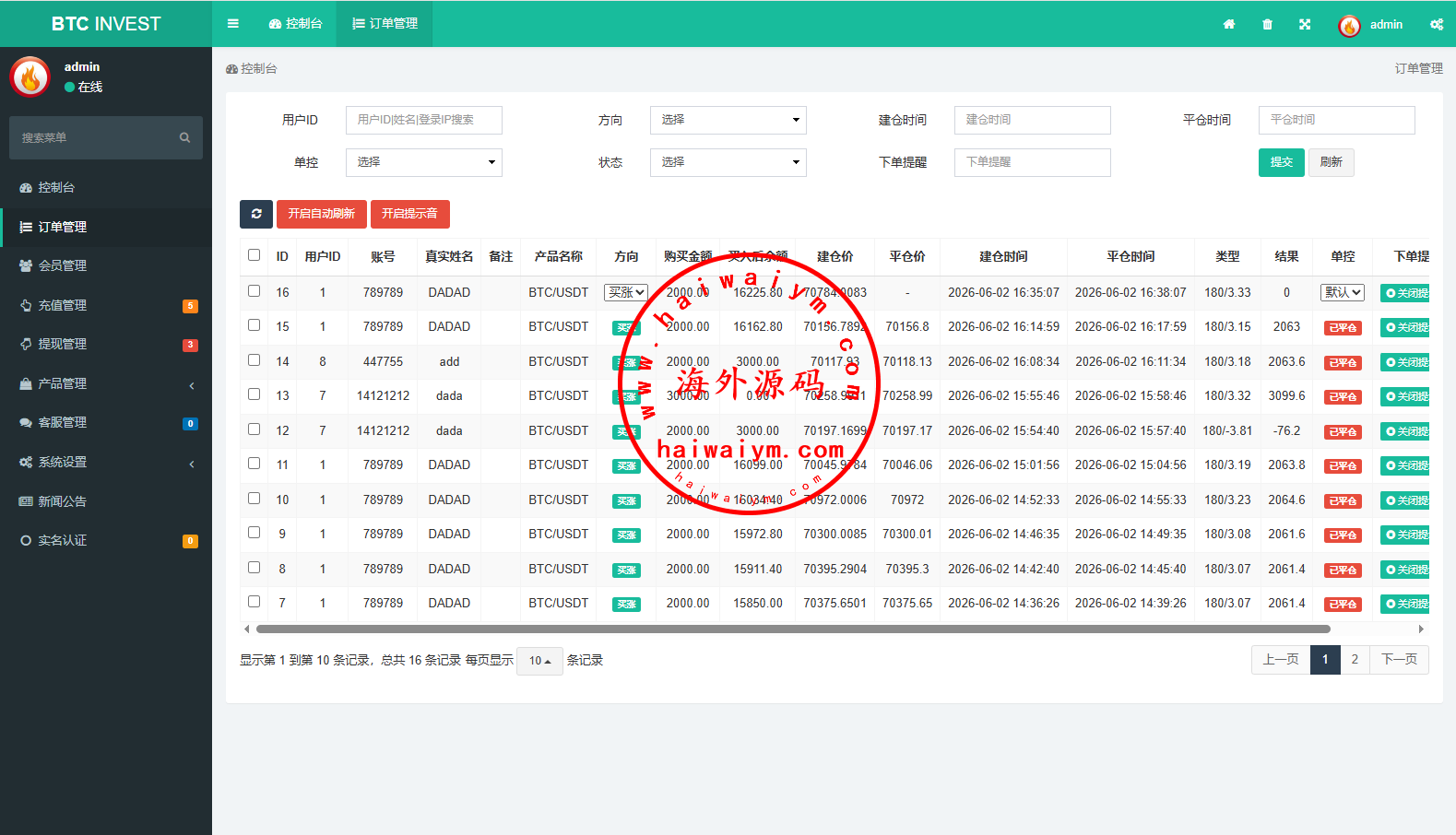Viewport: 1456px width, 835px height.
Task: Click the 刷新 button beside 提交
Action: 1331,162
